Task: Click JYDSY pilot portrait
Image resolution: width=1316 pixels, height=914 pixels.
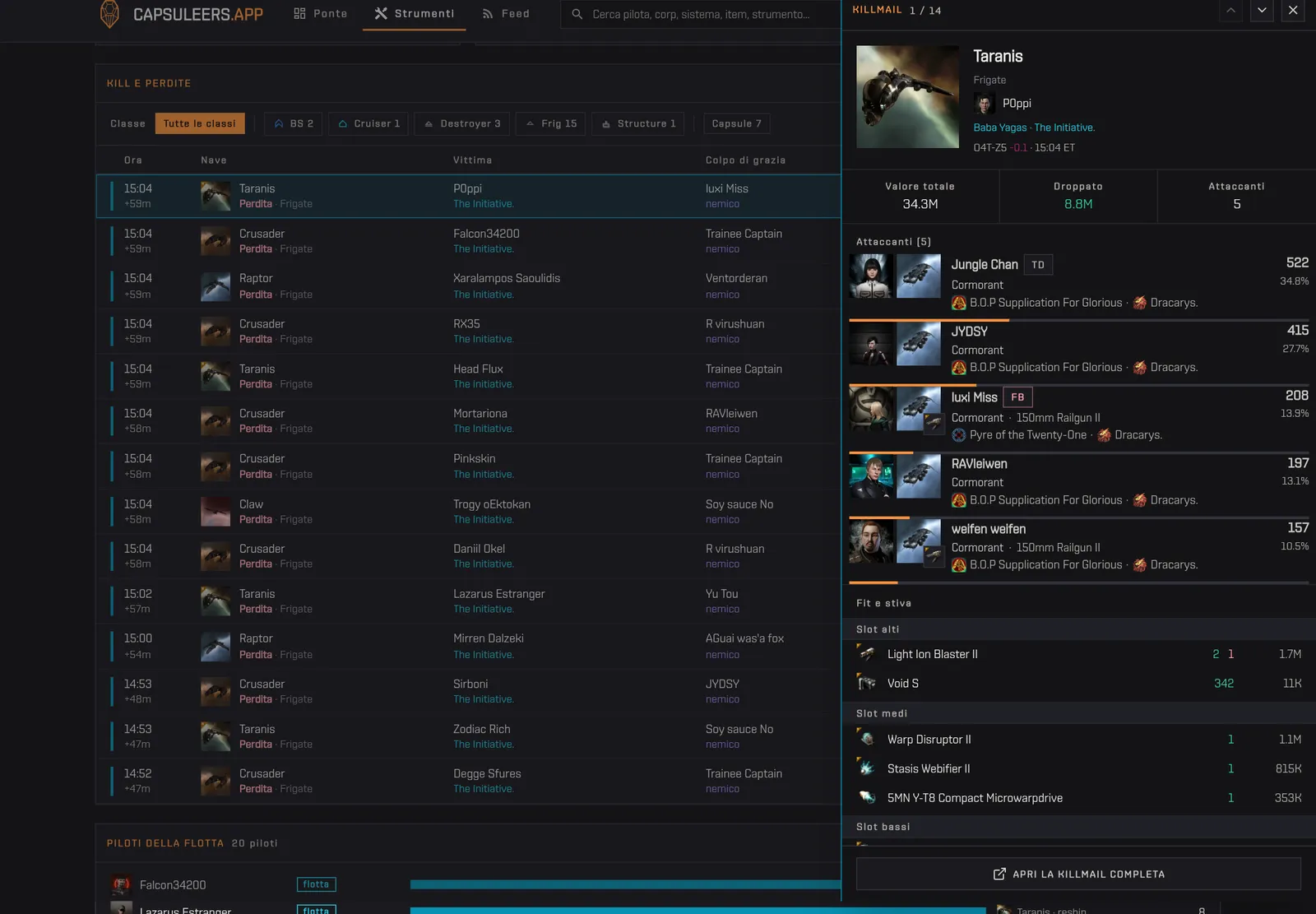Action: pos(871,343)
